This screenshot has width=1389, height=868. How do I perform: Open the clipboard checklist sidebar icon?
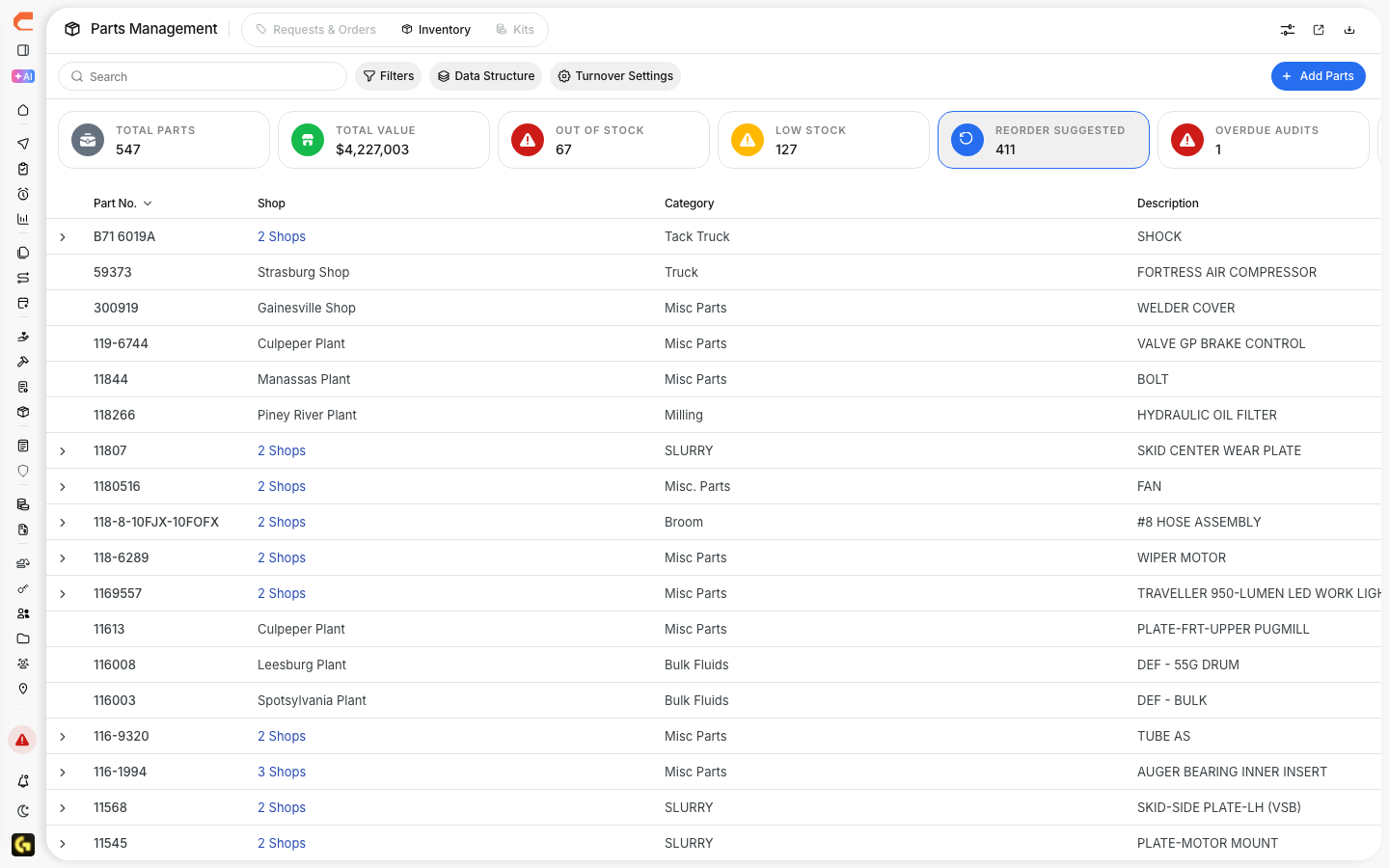(x=23, y=169)
